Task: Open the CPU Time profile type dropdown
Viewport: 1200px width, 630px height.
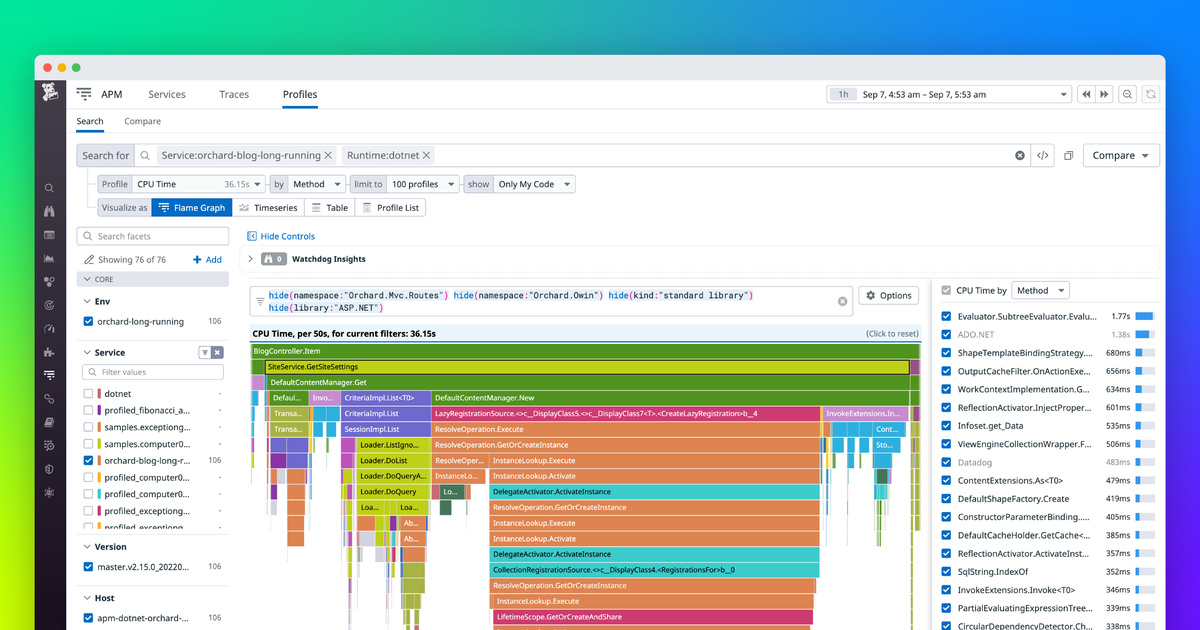Action: coord(198,184)
